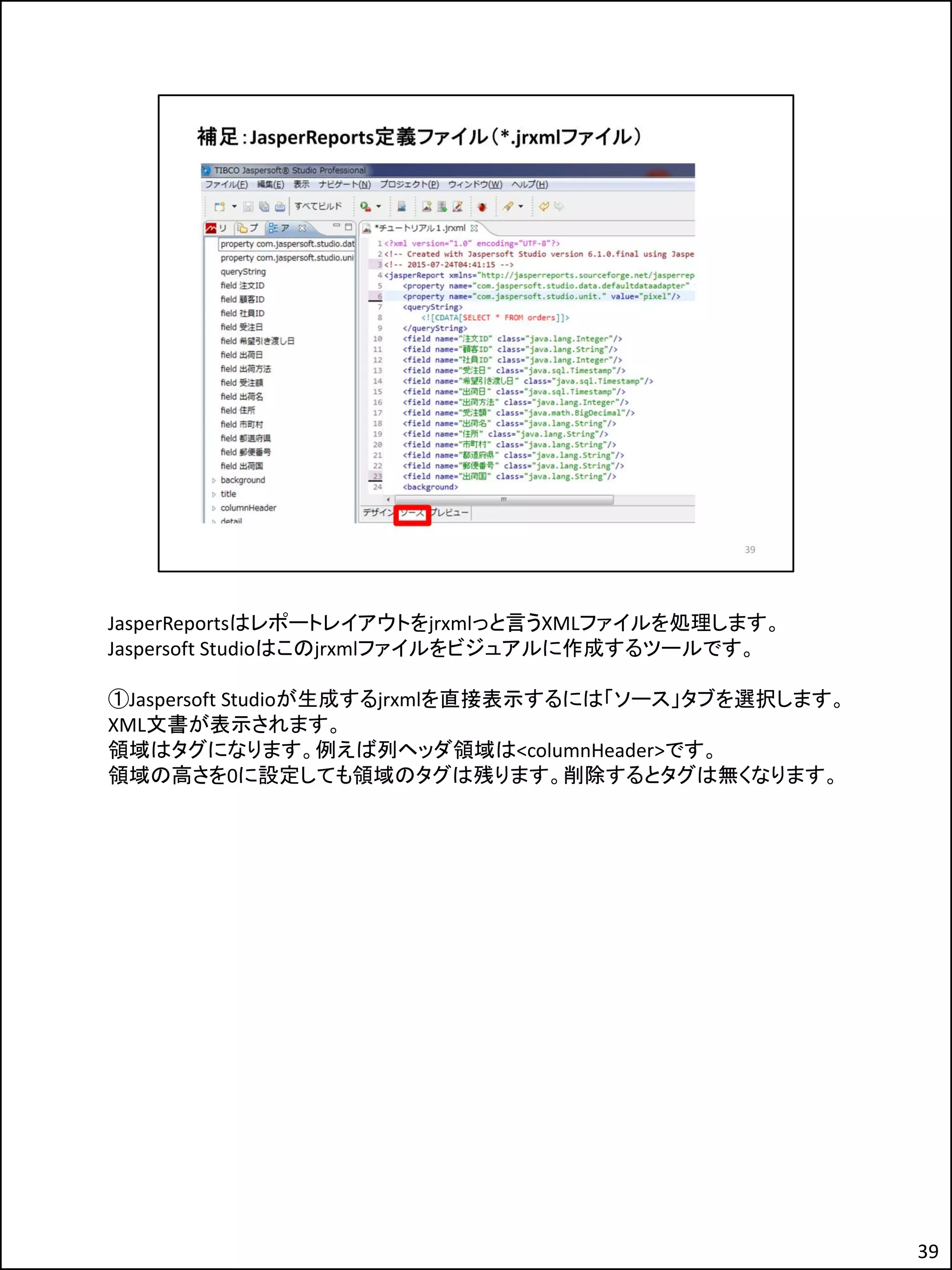This screenshot has width=952, height=1270.
Task: Select property com.jaspersoft.studio.dat outline item
Action: pos(287,244)
